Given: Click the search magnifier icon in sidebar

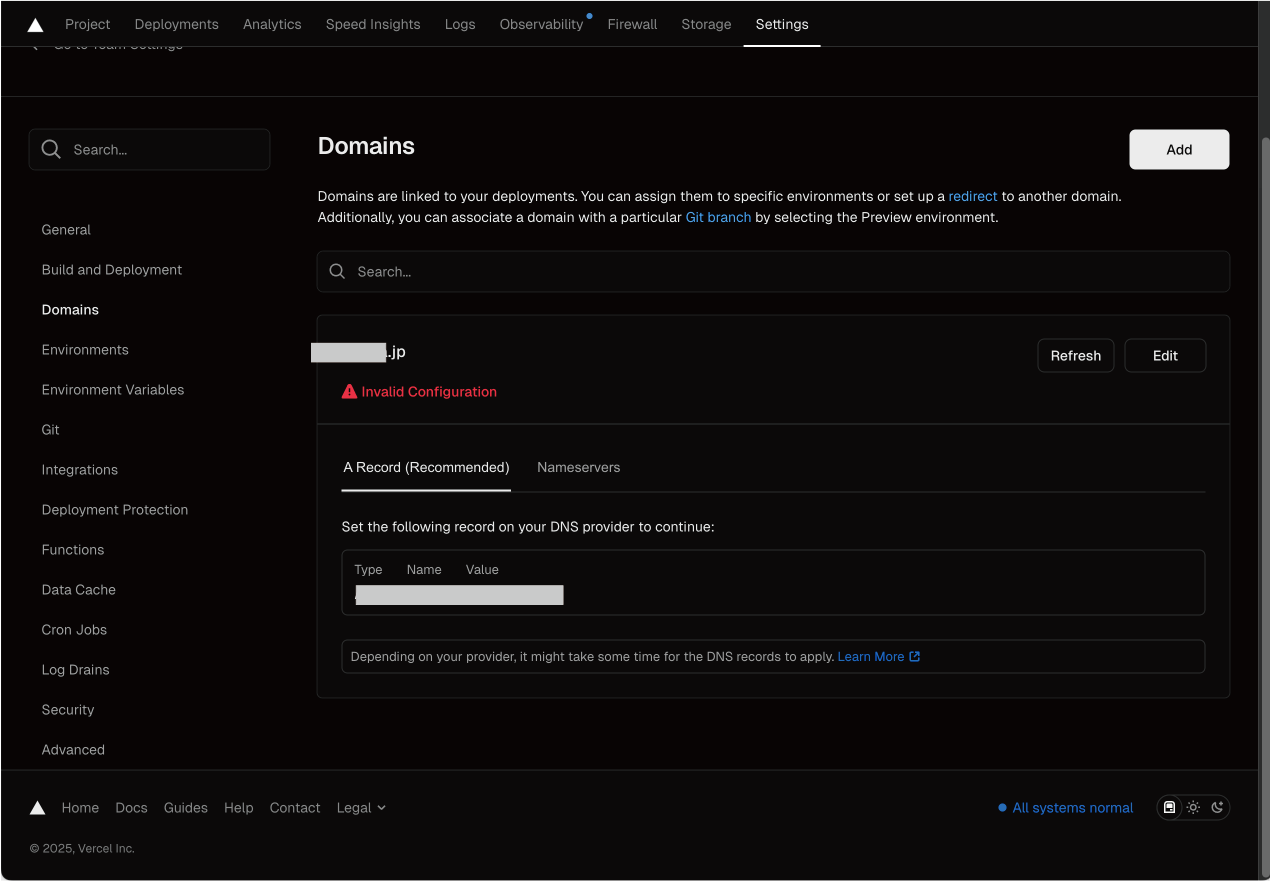Looking at the screenshot, I should [x=51, y=150].
